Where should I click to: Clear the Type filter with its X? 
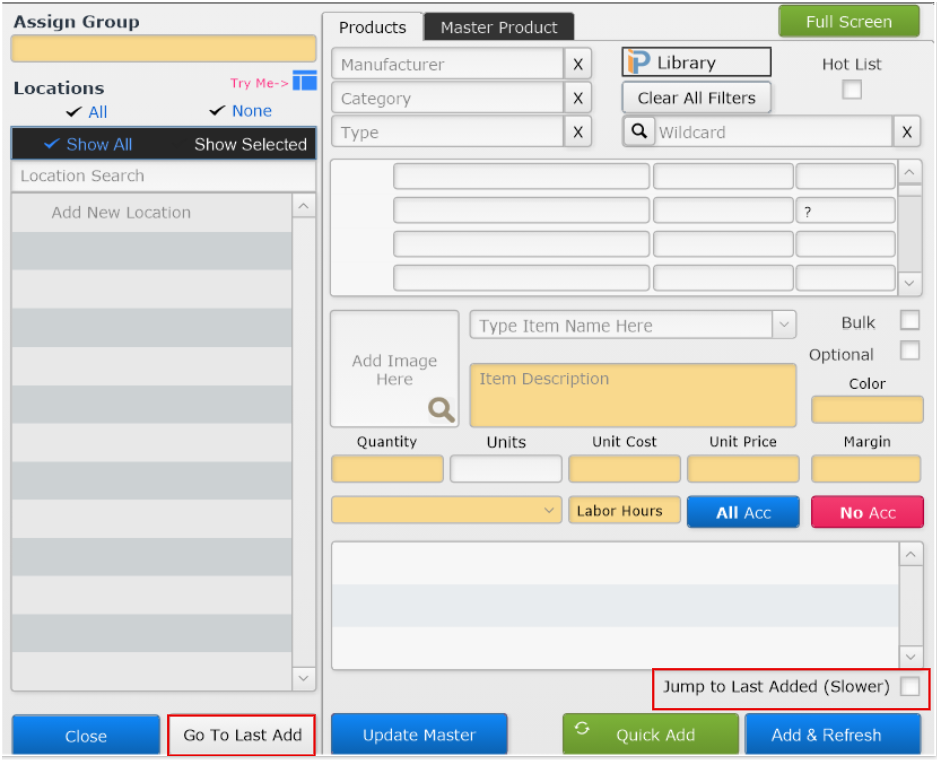[577, 132]
